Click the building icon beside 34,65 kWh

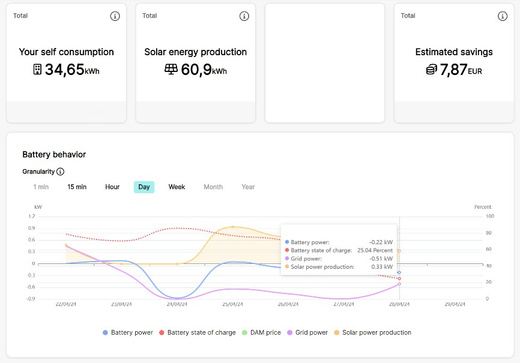pos(37,70)
